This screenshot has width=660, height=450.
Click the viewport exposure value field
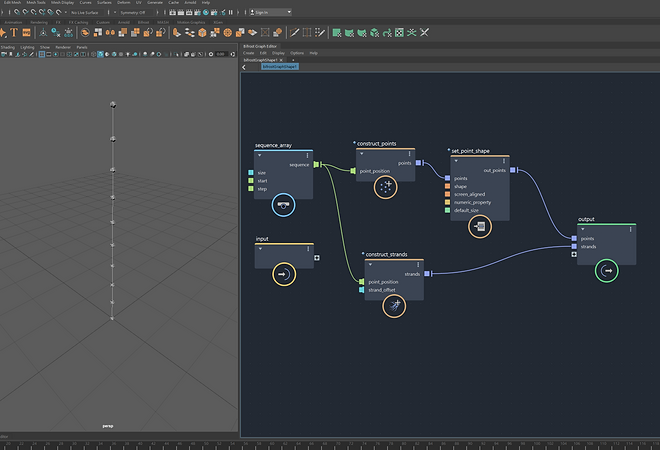pos(221,54)
